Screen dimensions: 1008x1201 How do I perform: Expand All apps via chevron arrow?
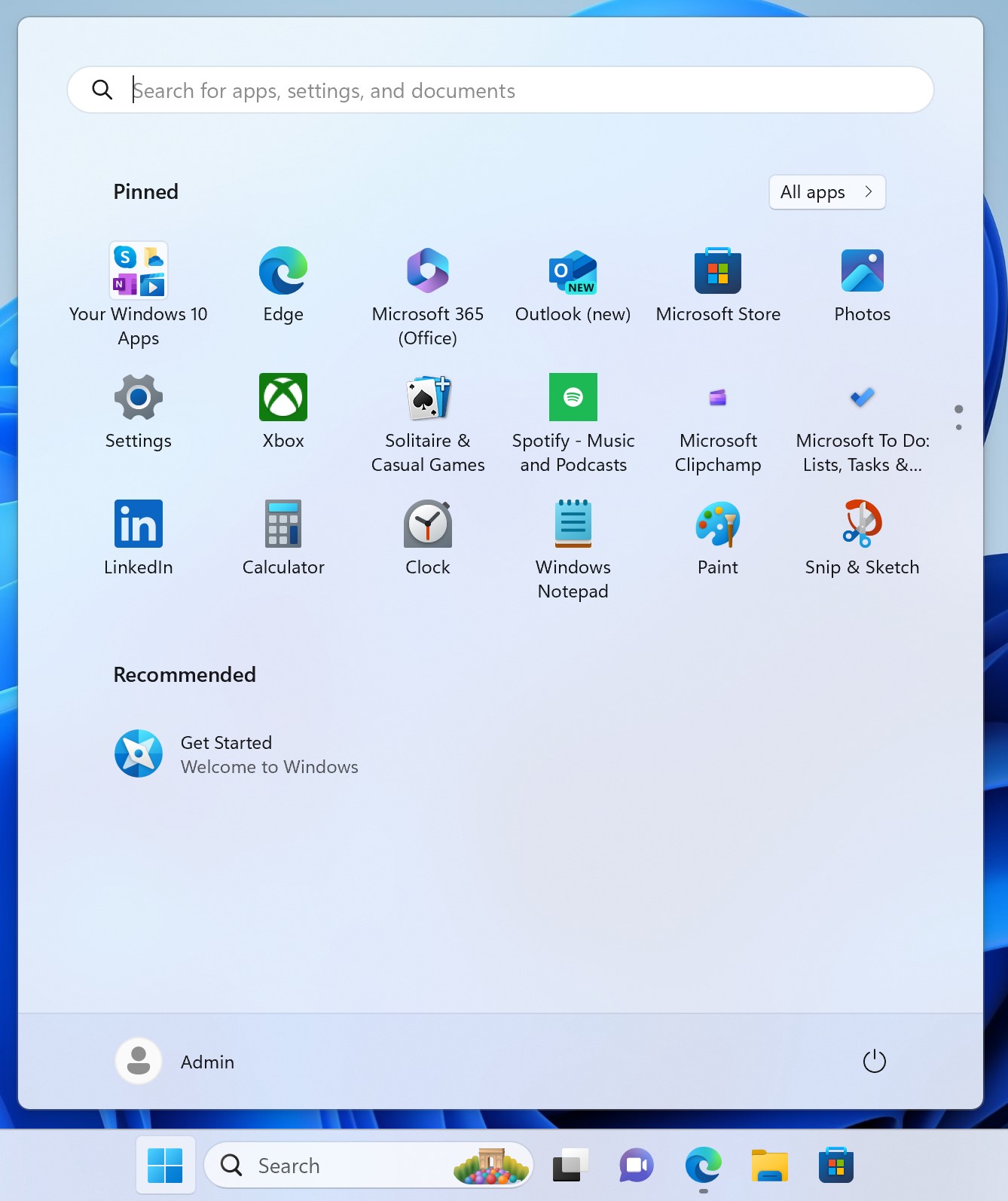point(869,192)
